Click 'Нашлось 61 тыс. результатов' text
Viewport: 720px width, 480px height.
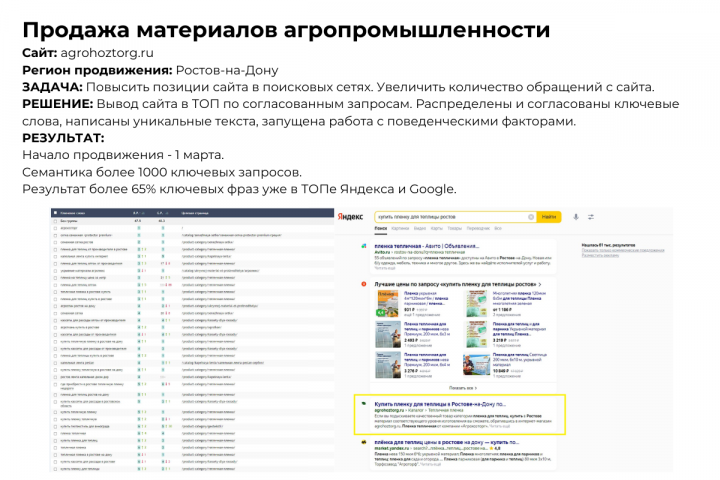[x=608, y=245]
